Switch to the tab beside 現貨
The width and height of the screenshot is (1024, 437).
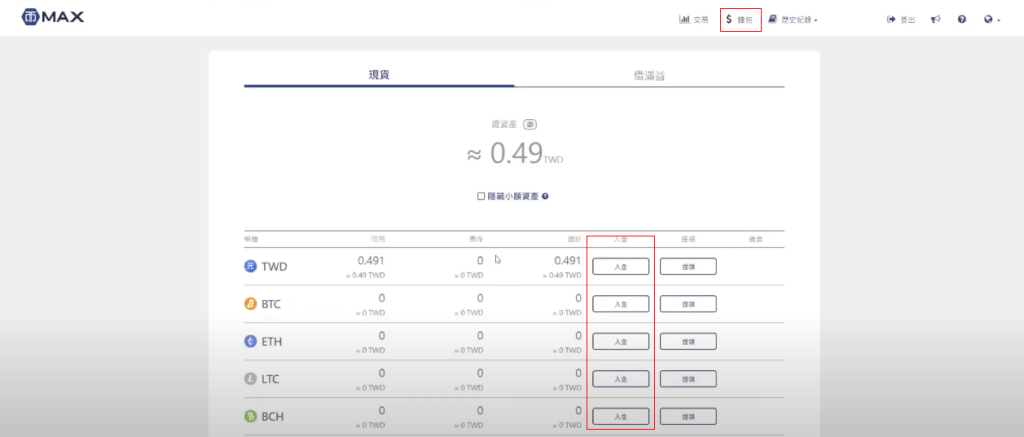pyautogui.click(x=649, y=75)
